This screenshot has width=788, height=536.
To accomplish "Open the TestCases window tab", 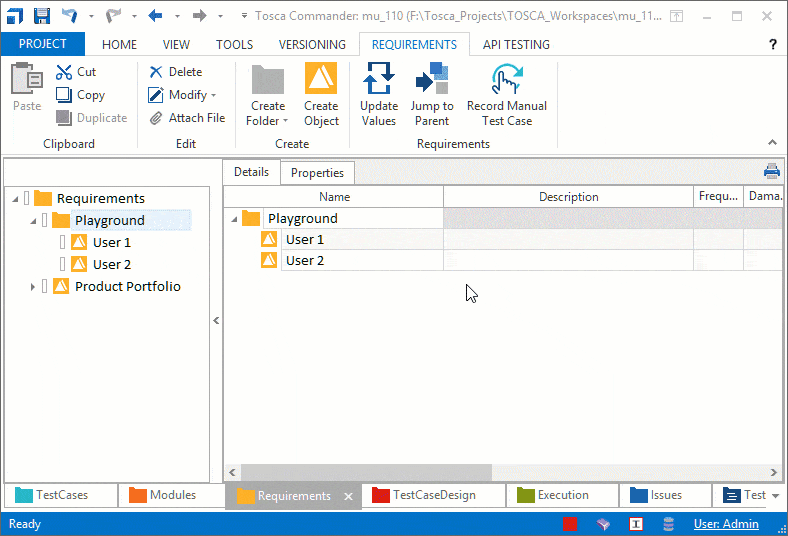I will click(x=61, y=495).
